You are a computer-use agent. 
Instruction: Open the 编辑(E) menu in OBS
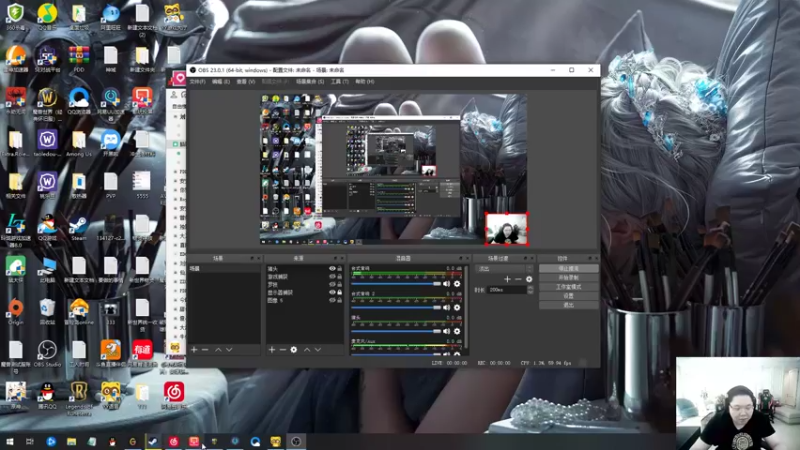click(221, 82)
